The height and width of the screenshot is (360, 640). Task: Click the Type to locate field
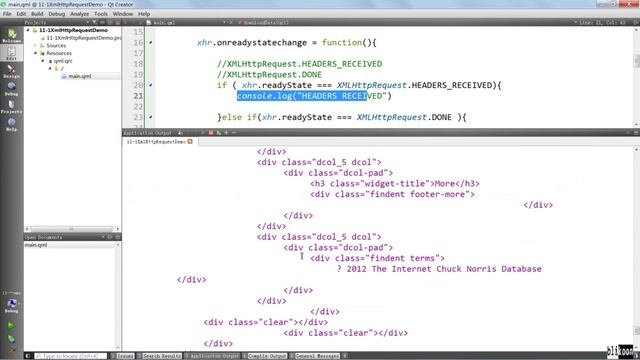coord(70,356)
